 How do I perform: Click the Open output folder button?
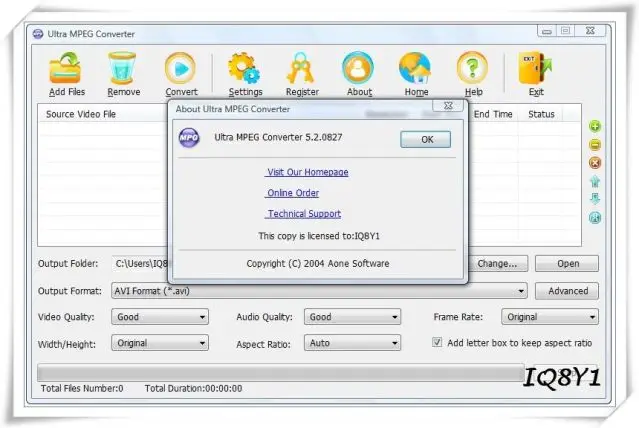click(x=567, y=264)
